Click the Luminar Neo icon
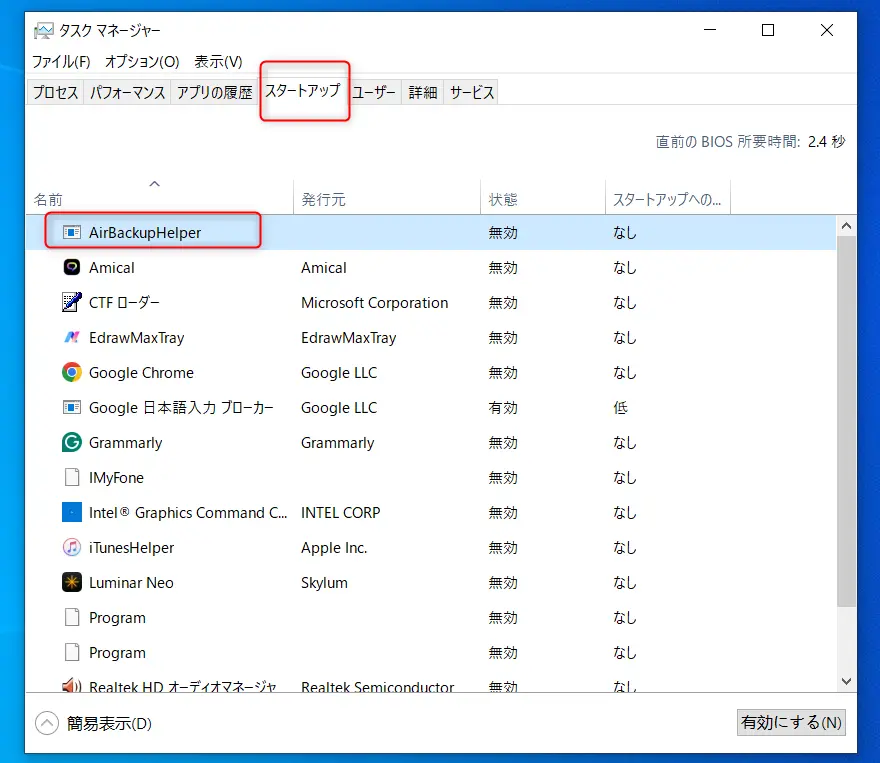 tap(72, 582)
